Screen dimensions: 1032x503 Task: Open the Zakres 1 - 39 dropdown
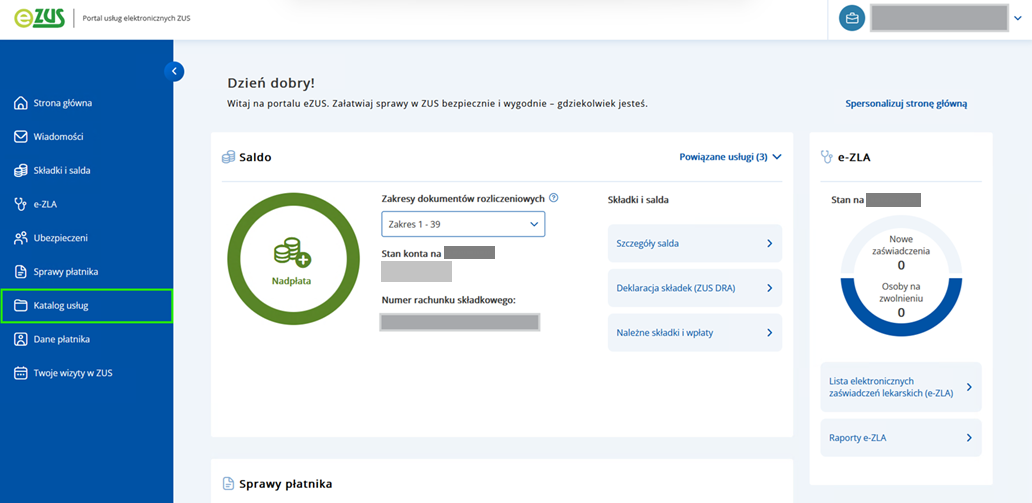point(463,224)
